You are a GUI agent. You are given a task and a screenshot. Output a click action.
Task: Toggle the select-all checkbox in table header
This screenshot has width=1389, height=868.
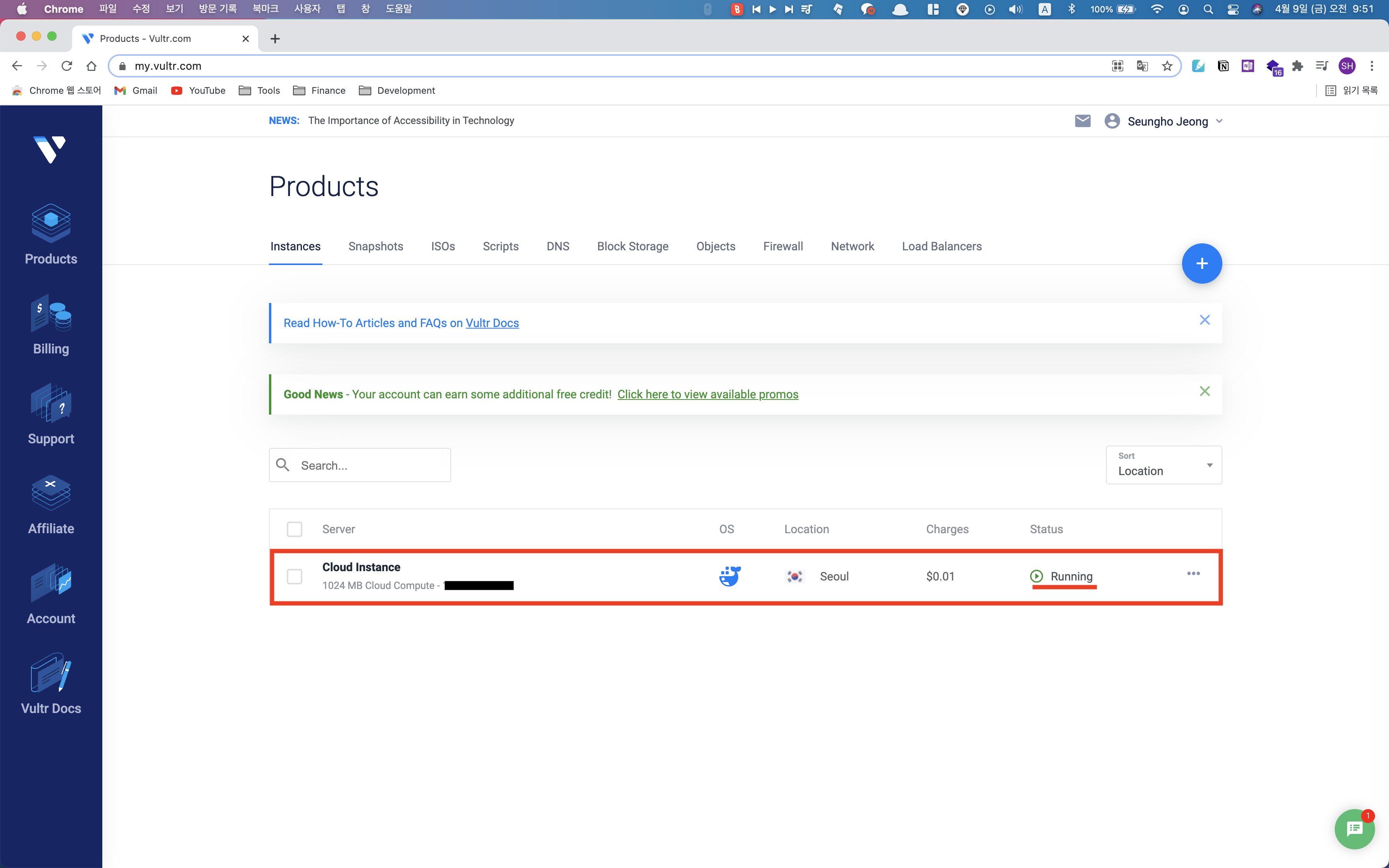pyautogui.click(x=294, y=528)
